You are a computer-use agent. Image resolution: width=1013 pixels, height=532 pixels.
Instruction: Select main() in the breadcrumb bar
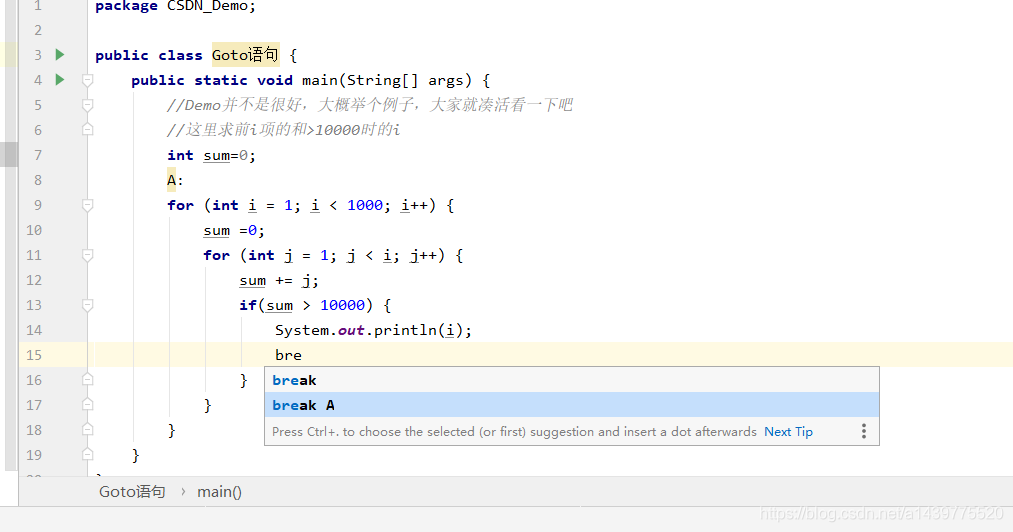pyautogui.click(x=220, y=492)
